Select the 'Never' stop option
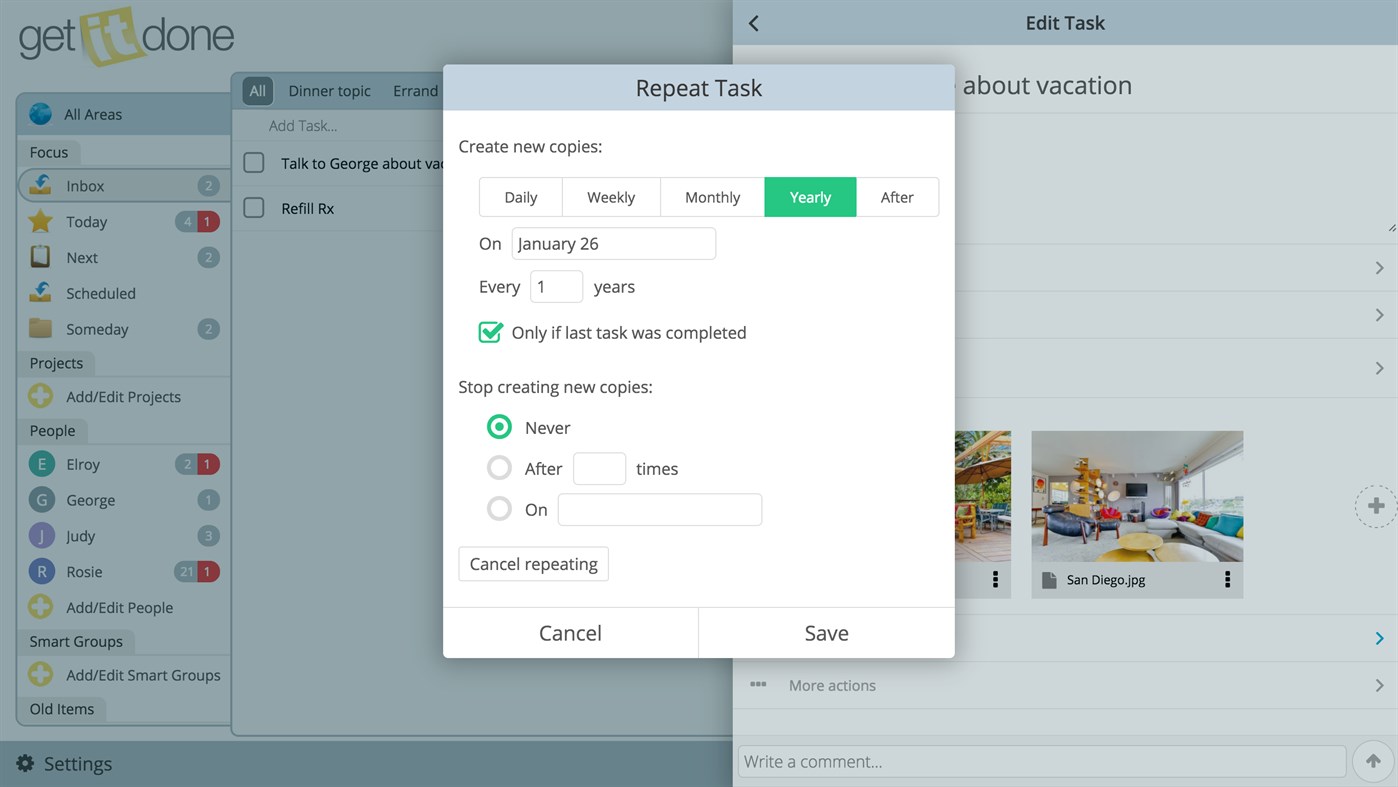The height and width of the screenshot is (787, 1398). 499,426
